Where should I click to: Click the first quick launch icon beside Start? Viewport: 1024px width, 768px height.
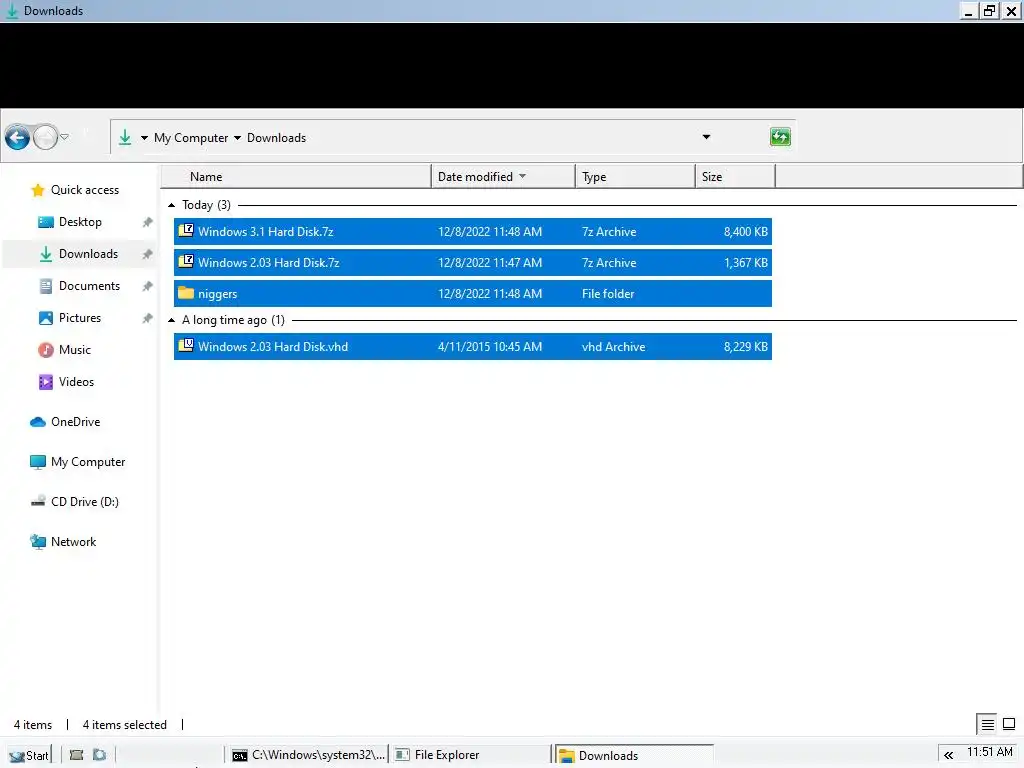click(x=76, y=755)
